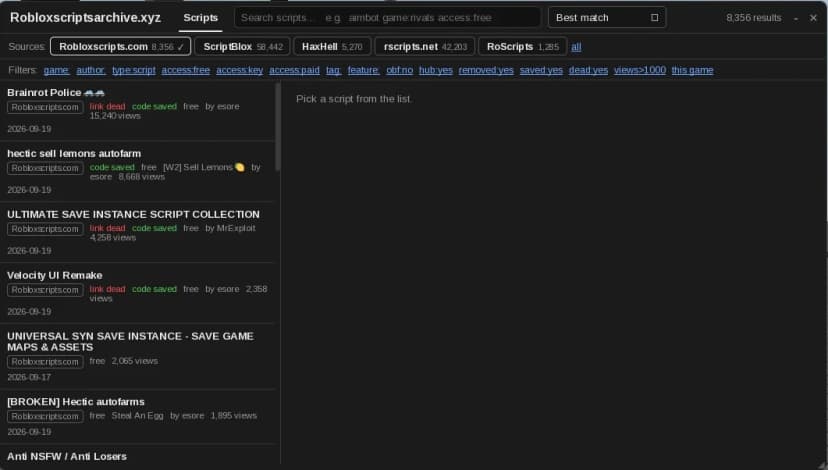Open ULTIMATE SAVE INSTANCE SCRIPT COLLECTION entry
The width and height of the screenshot is (828, 470).
[137, 232]
